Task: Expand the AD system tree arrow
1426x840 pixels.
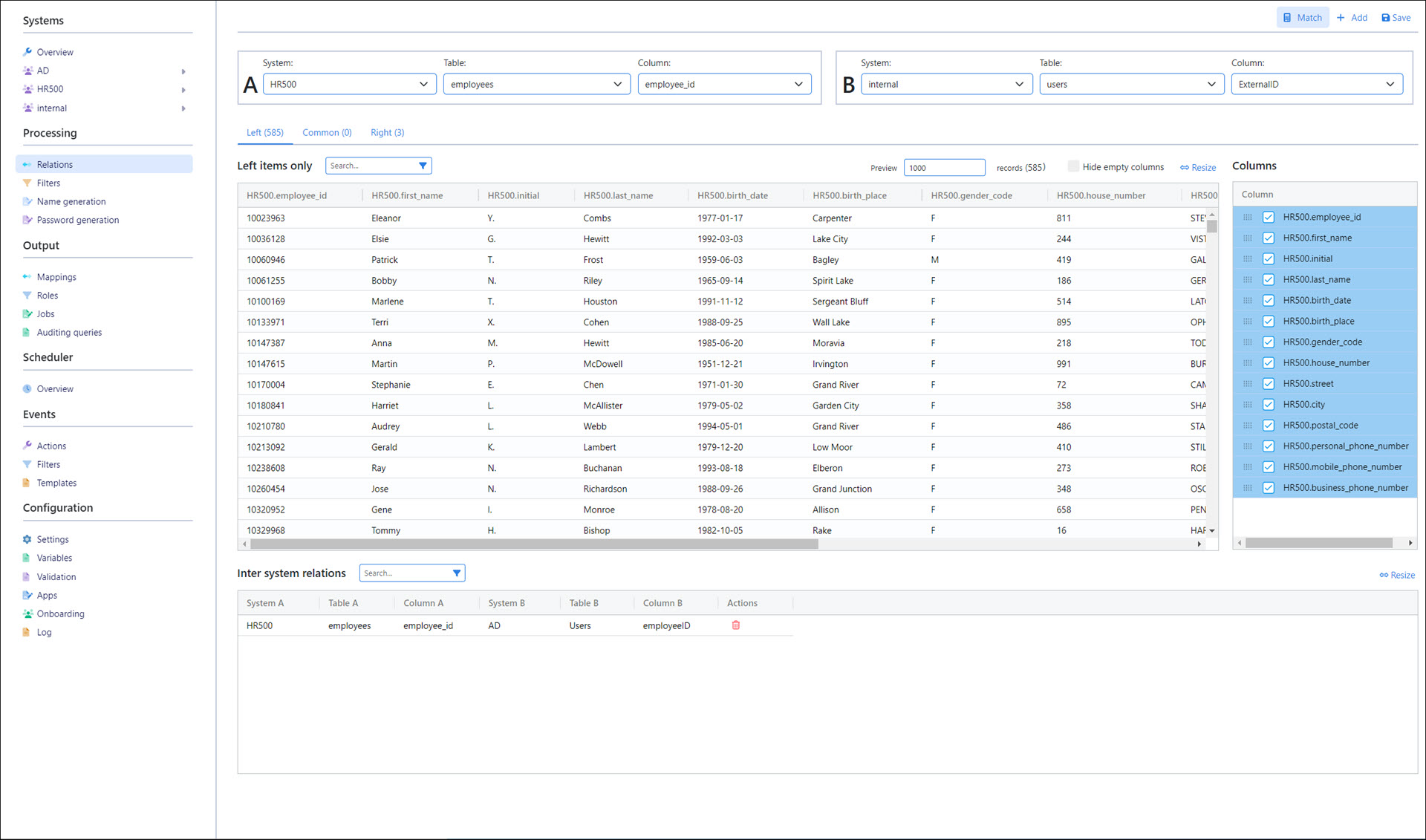Action: 183,71
